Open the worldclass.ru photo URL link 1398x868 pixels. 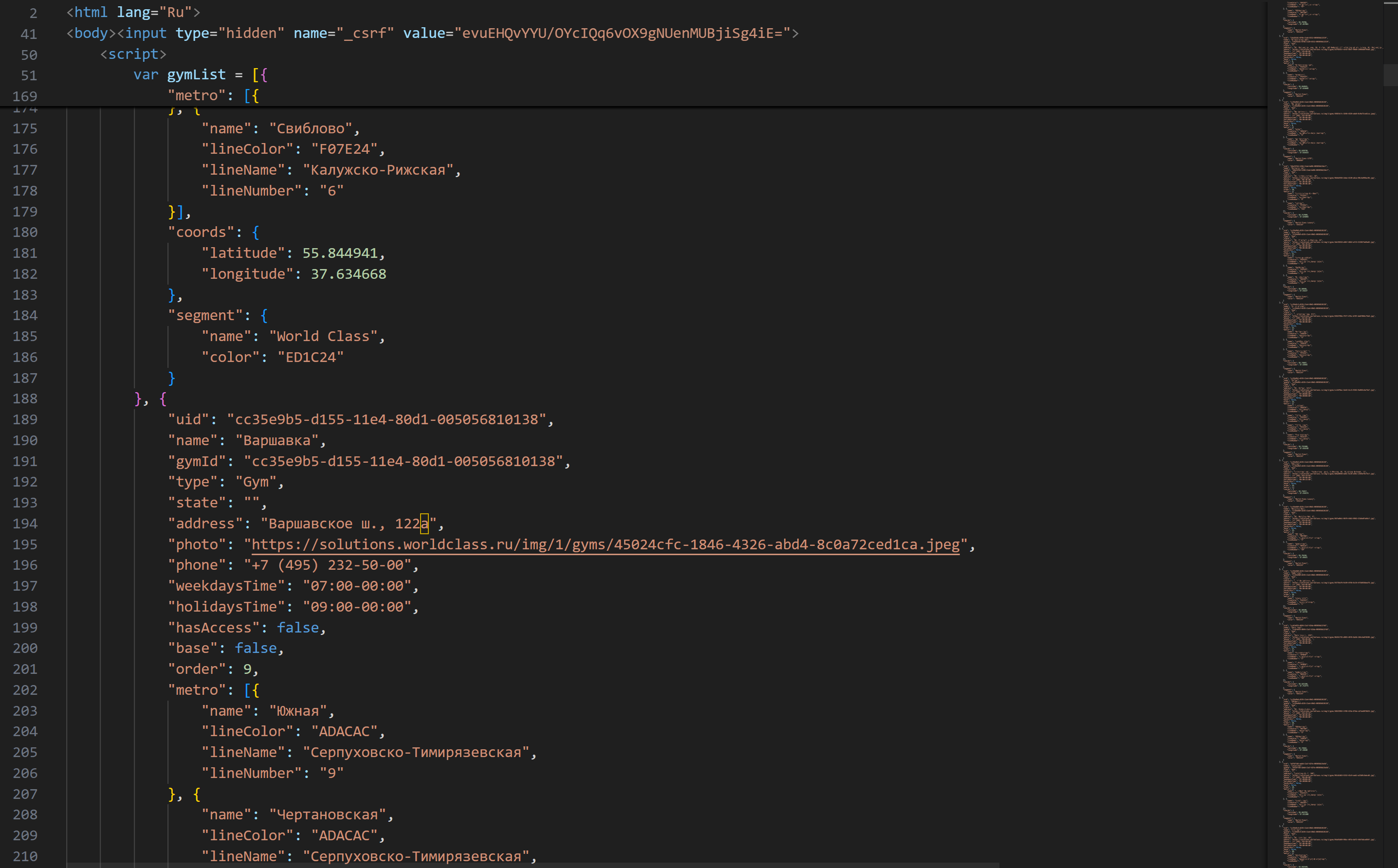coord(605,544)
